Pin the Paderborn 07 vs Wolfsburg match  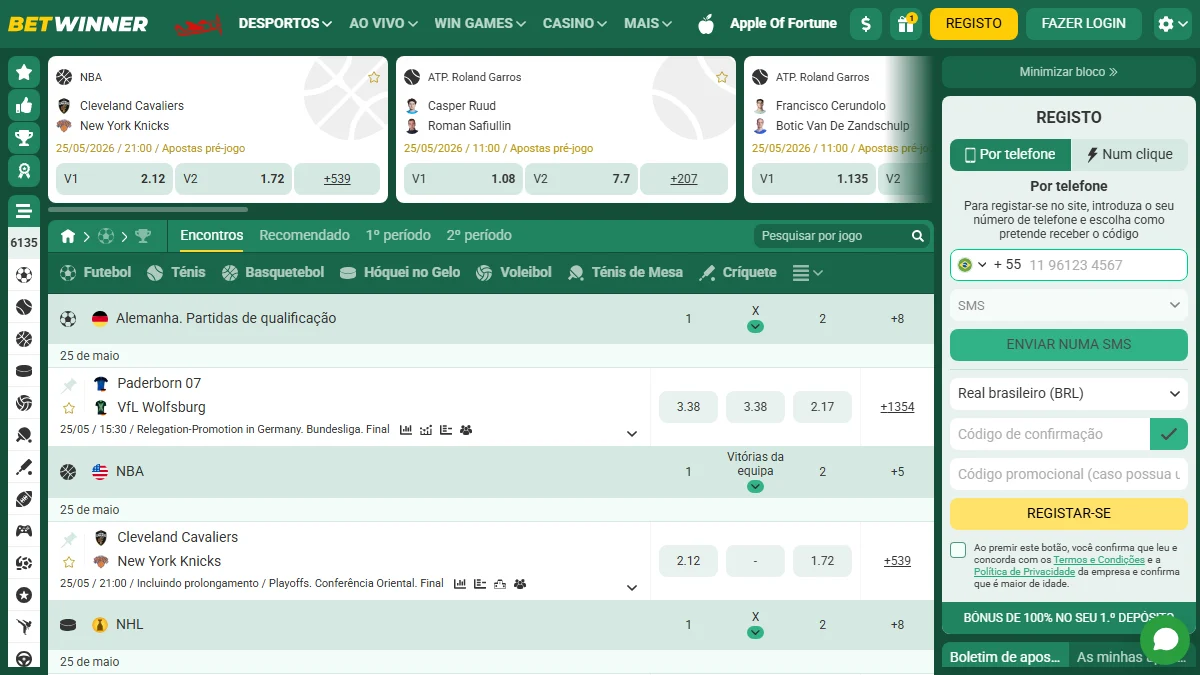(x=69, y=384)
